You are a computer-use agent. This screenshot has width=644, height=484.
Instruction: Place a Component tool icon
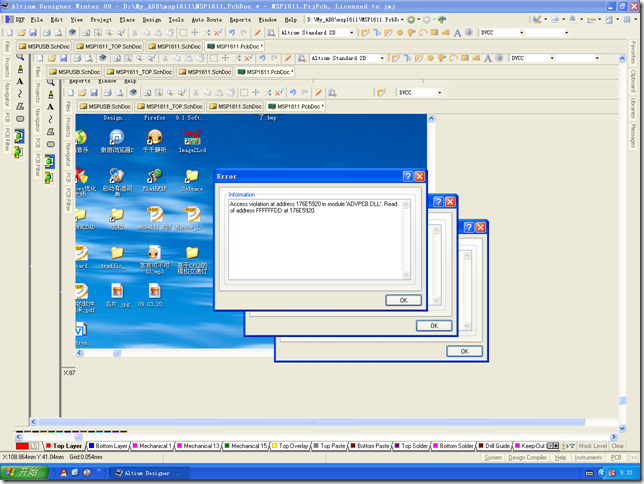coord(469,32)
